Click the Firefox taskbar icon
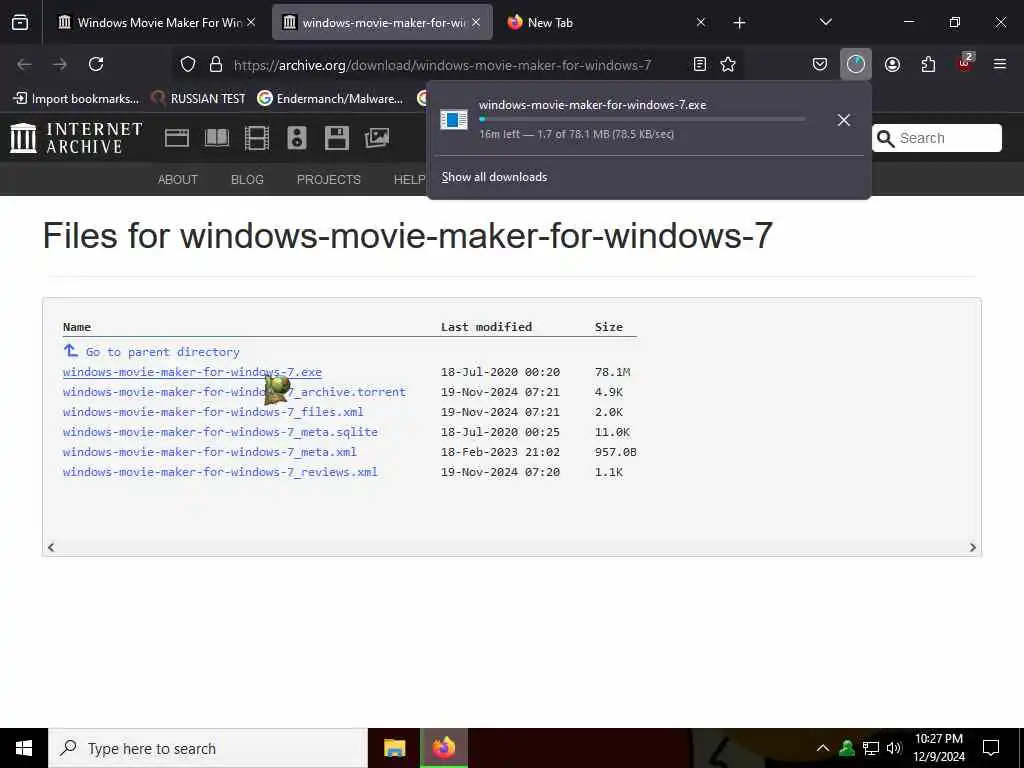The image size is (1024, 768). tap(443, 748)
